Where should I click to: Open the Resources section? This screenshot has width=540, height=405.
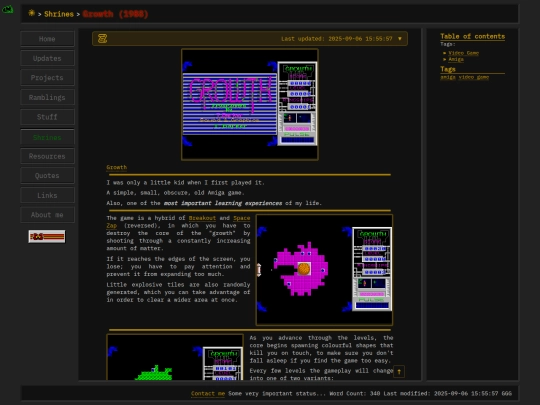point(47,156)
